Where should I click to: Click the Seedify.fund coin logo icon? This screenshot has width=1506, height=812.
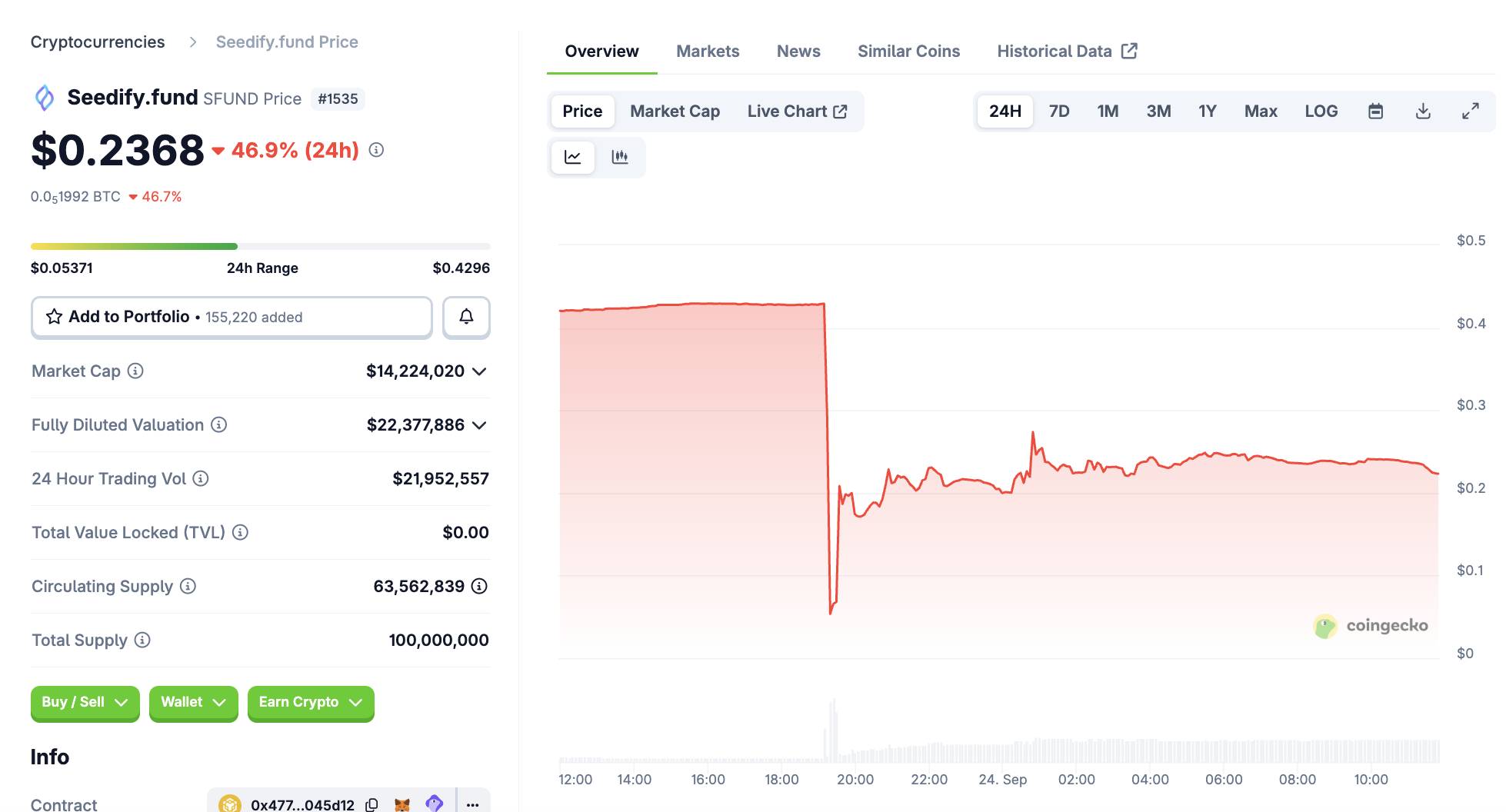(45, 98)
